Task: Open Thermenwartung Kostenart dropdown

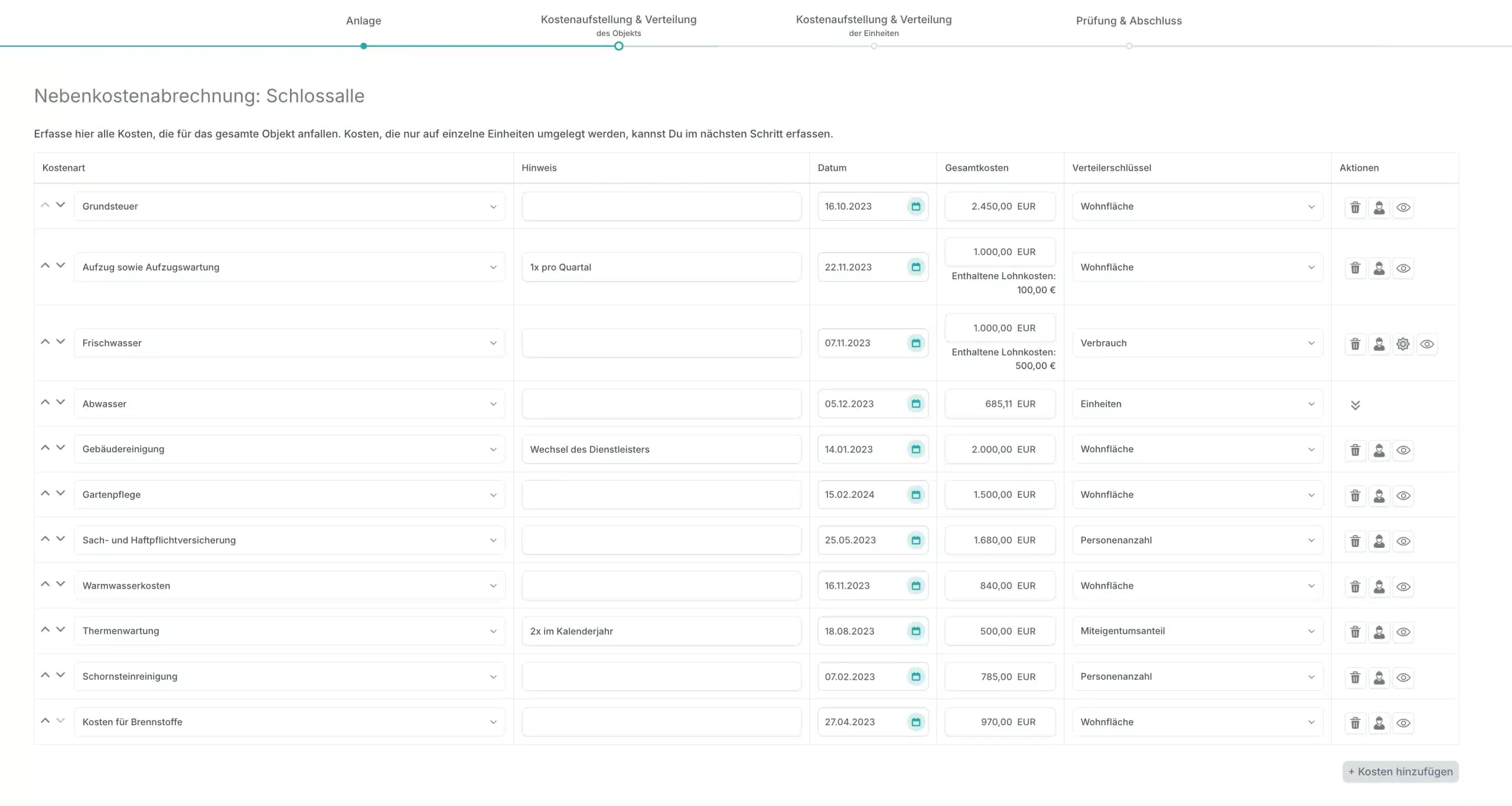Action: 289,631
